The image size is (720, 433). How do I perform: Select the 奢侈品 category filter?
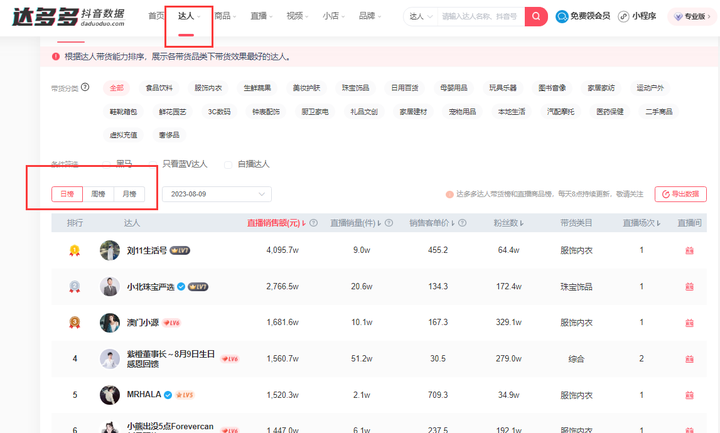coord(169,135)
